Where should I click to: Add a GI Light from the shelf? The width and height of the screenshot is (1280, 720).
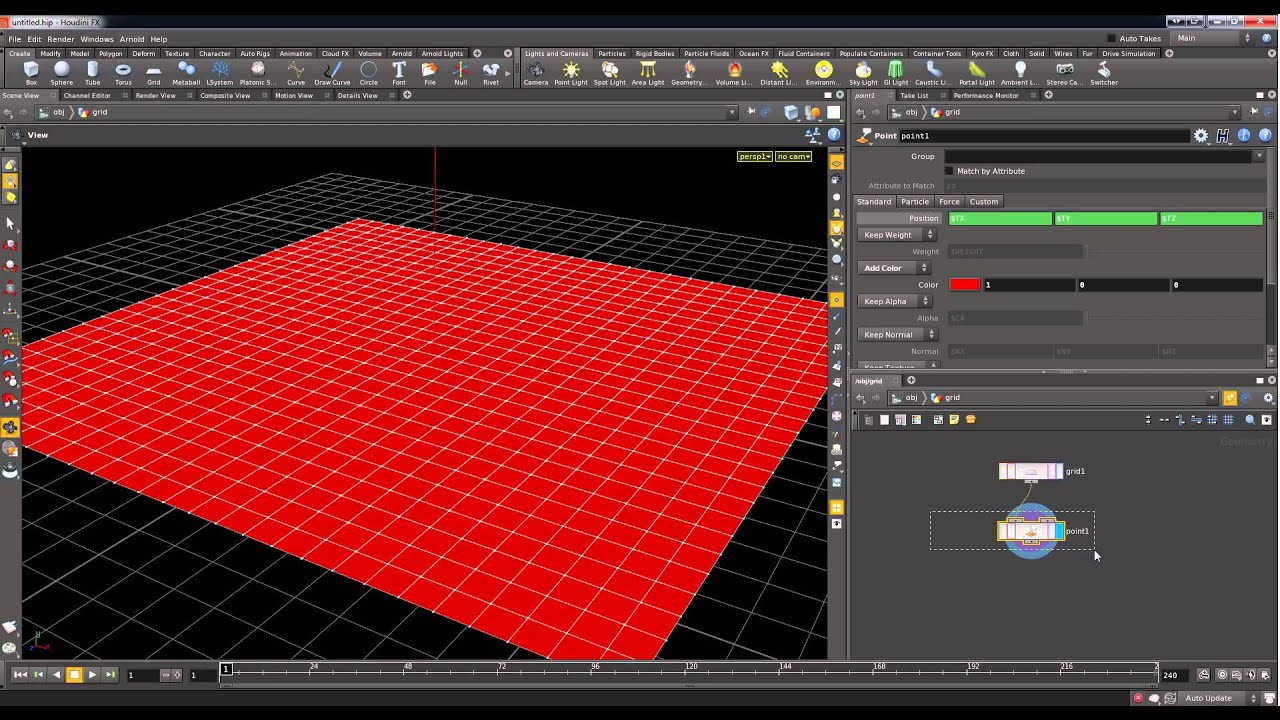(x=897, y=73)
